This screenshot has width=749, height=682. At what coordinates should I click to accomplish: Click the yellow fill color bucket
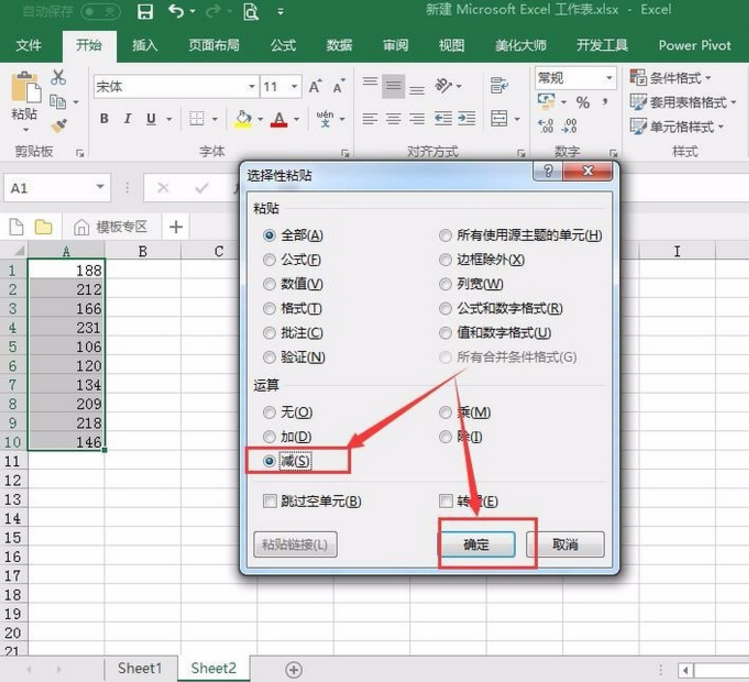click(x=242, y=119)
